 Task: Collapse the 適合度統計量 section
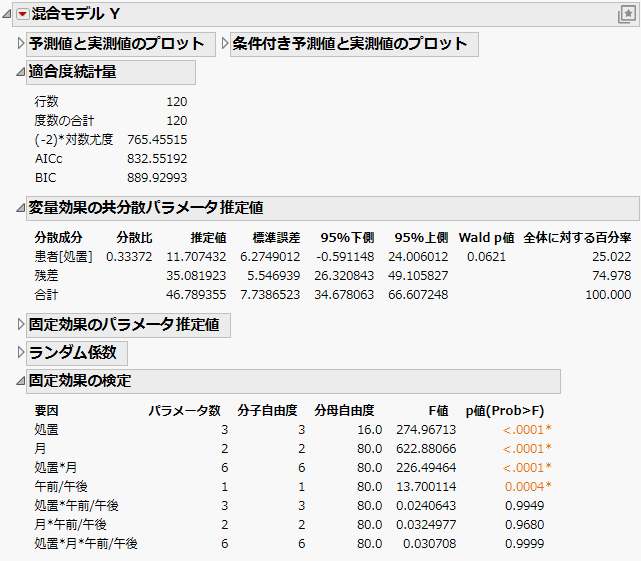coord(20,72)
